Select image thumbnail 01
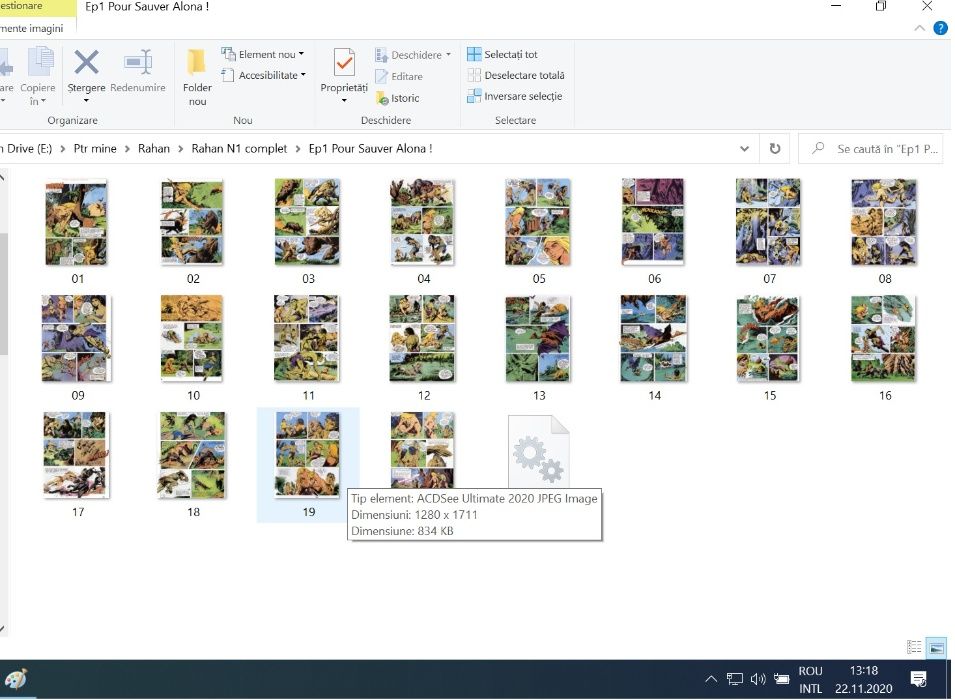 pos(77,222)
